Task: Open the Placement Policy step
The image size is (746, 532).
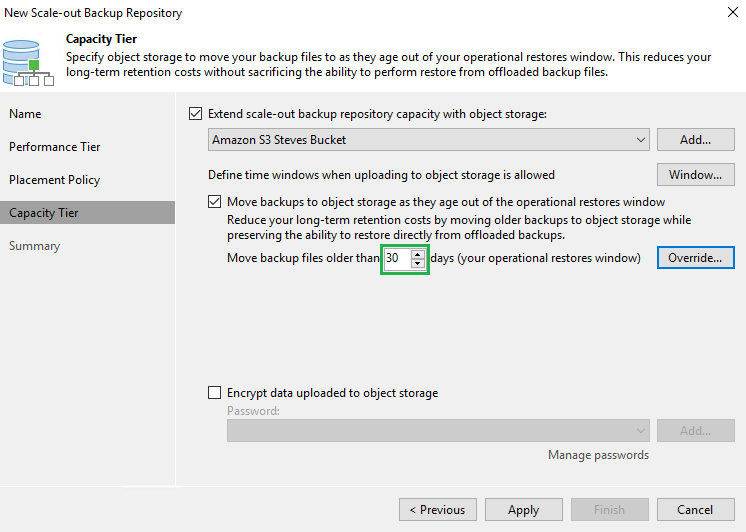Action: click(55, 180)
